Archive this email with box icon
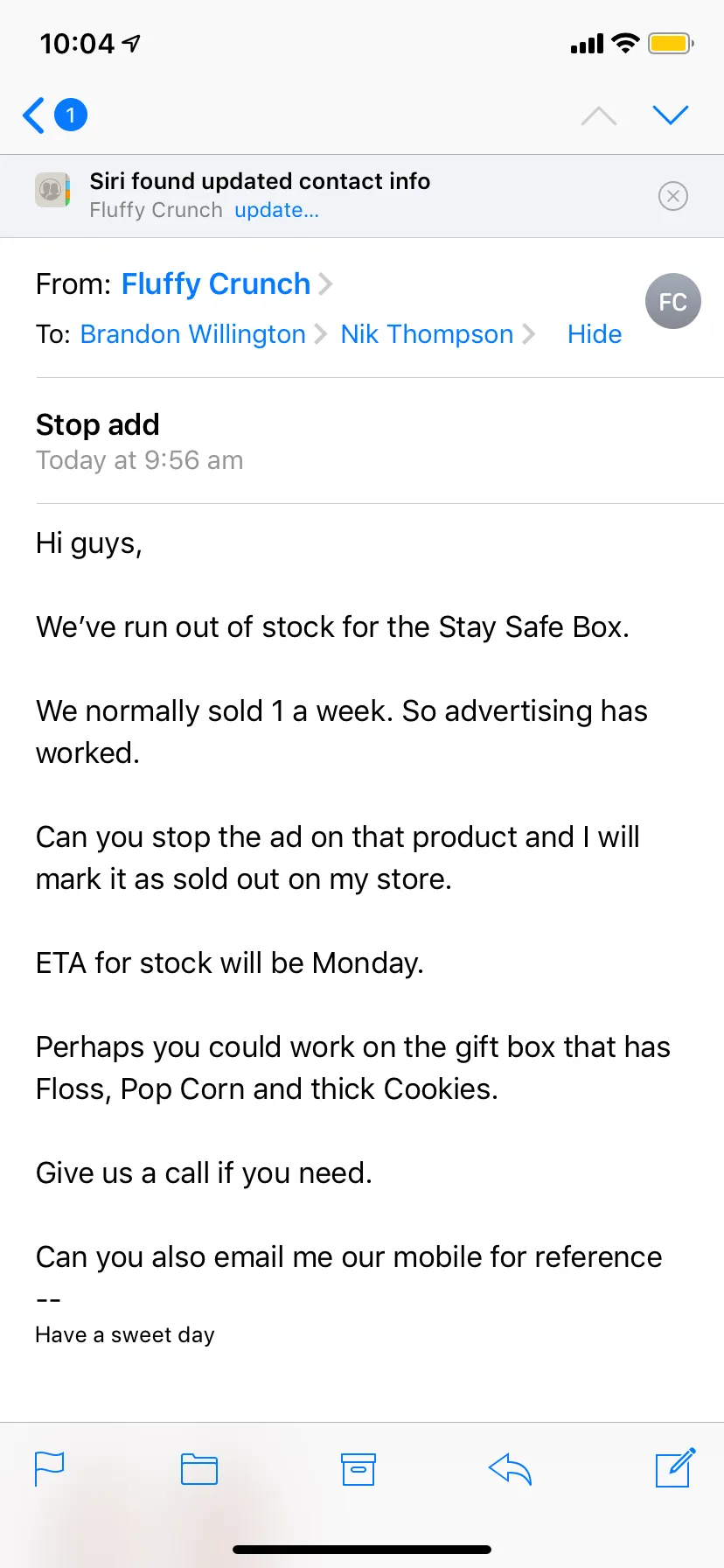The width and height of the screenshot is (724, 1568). (x=359, y=1469)
